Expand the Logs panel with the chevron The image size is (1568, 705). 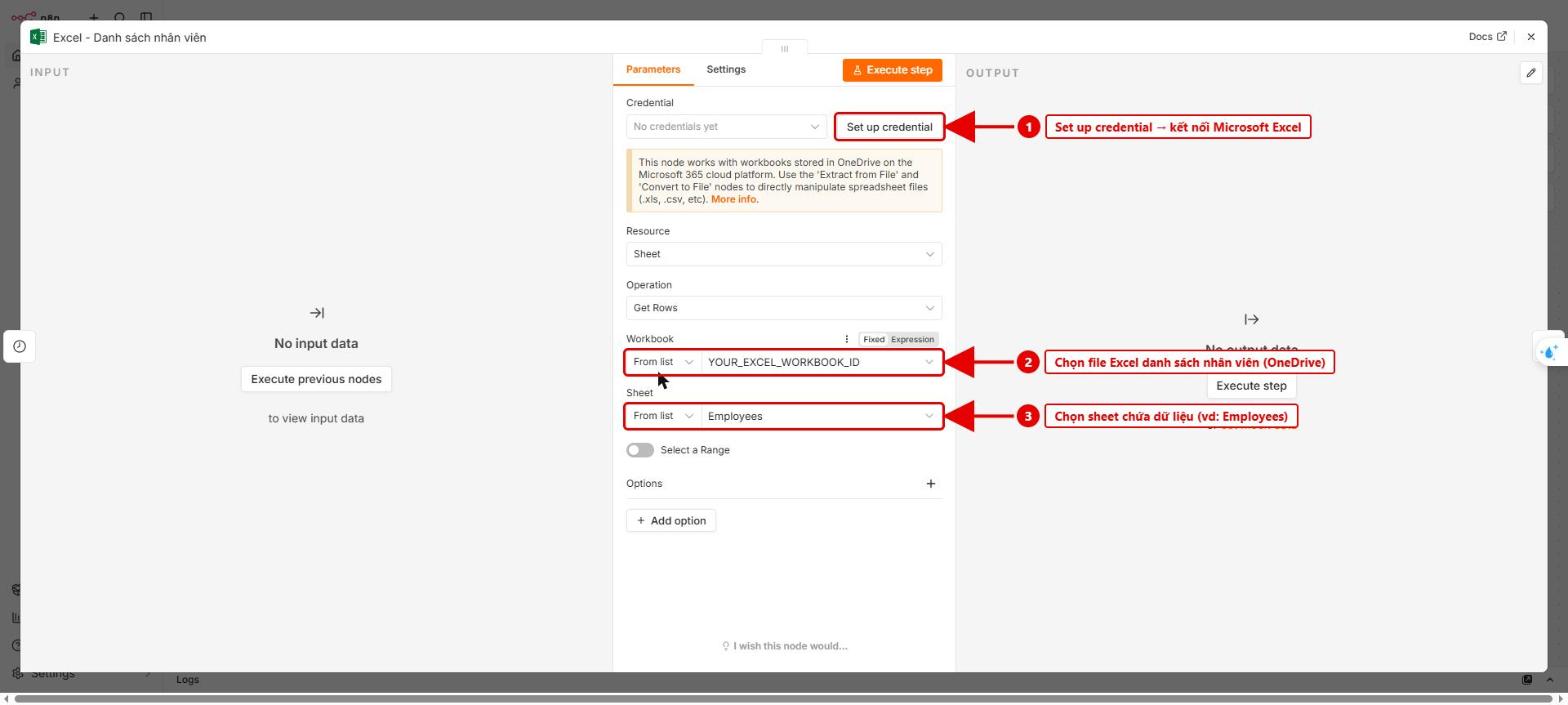point(1550,680)
